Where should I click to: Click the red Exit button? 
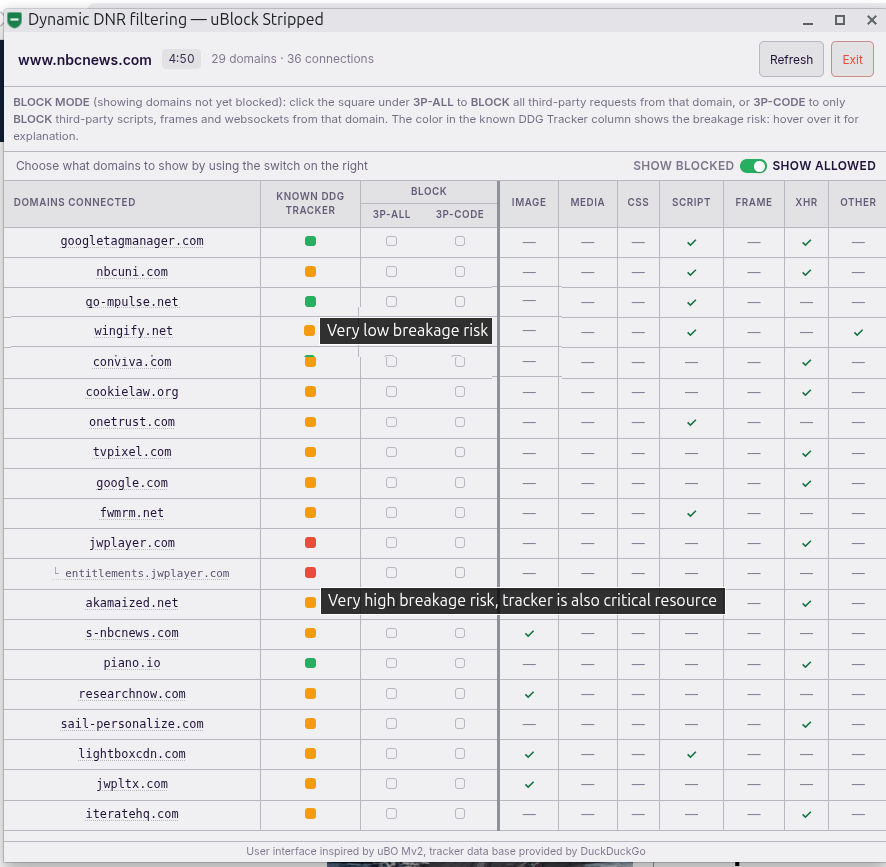(852, 59)
